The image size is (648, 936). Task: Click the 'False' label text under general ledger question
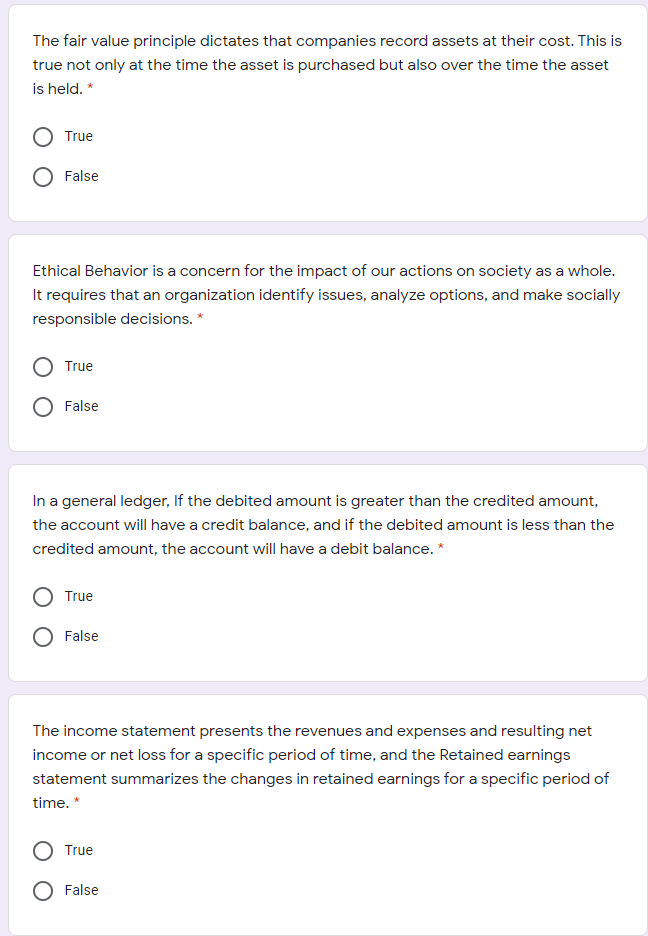(82, 636)
